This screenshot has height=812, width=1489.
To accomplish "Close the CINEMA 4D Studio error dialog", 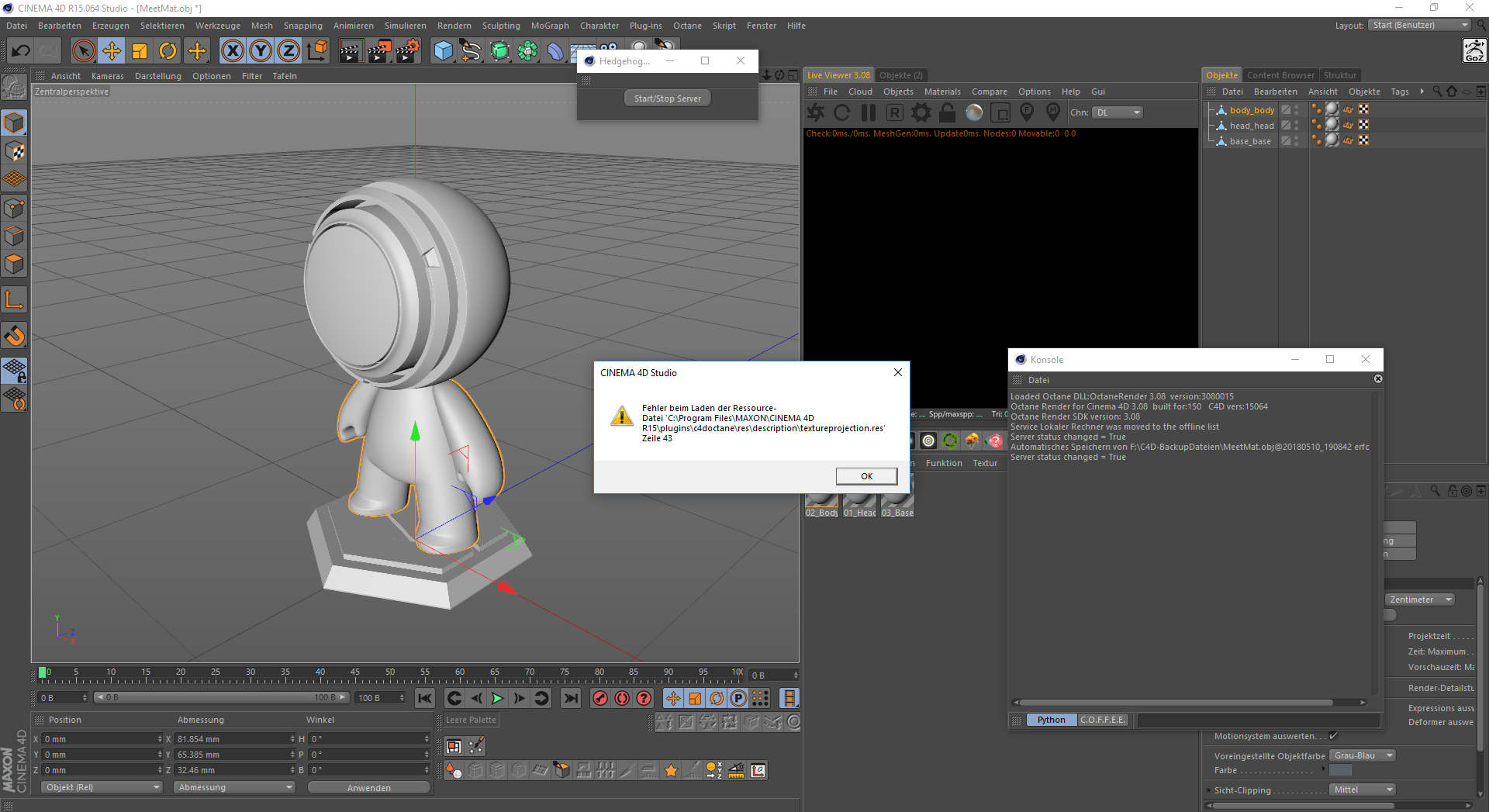I will point(898,372).
